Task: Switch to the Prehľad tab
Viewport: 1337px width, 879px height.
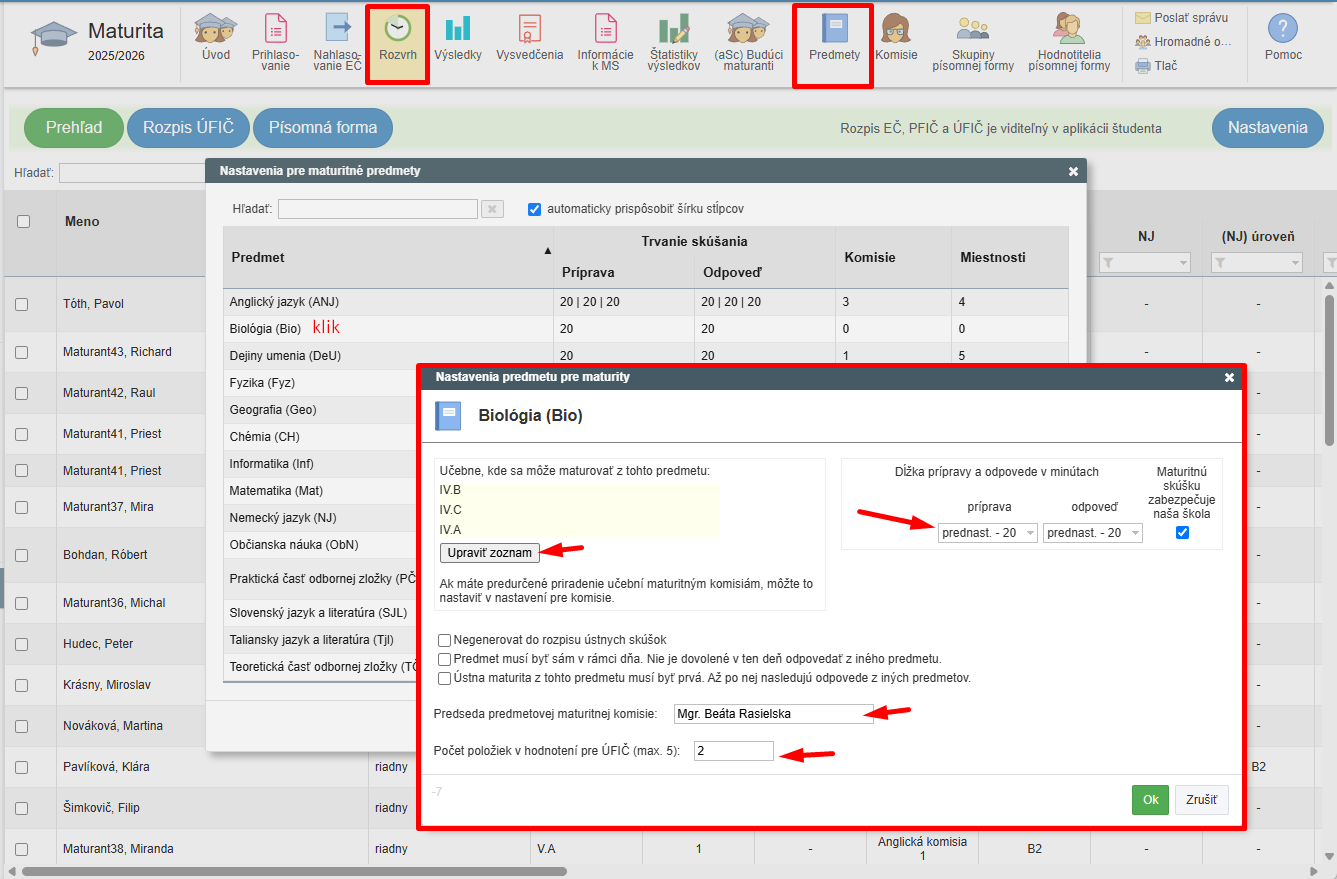Action: [x=74, y=128]
